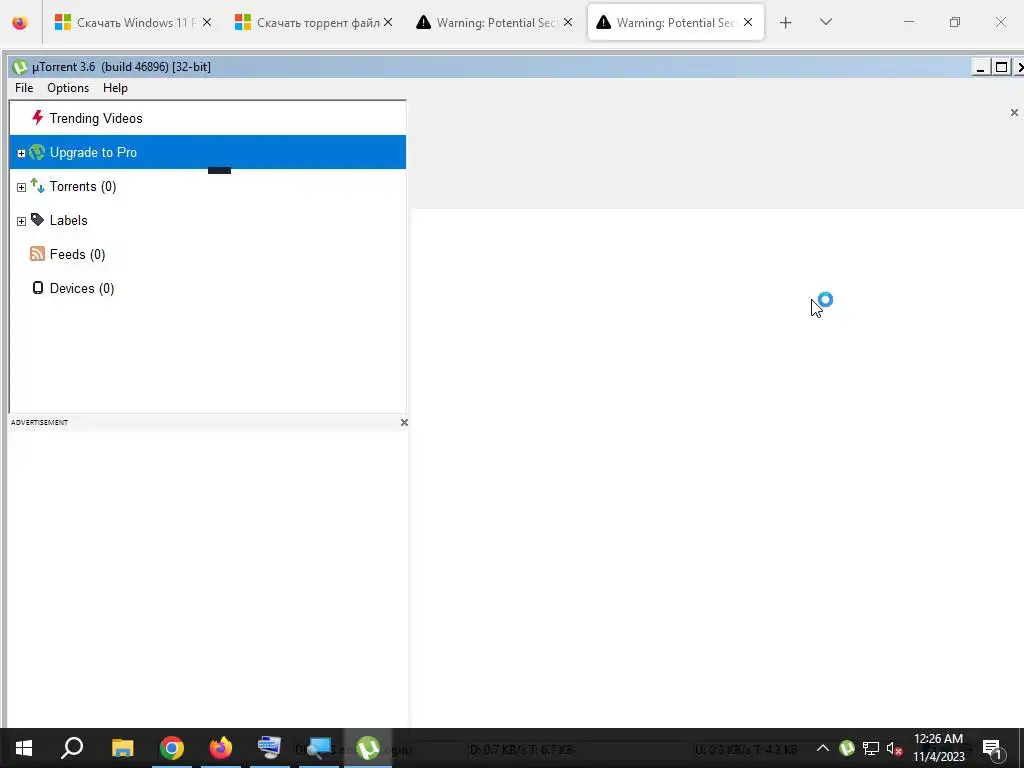Screen dimensions: 1024x768
Task: Open the remote desktop taskbar icon
Action: pos(270,748)
